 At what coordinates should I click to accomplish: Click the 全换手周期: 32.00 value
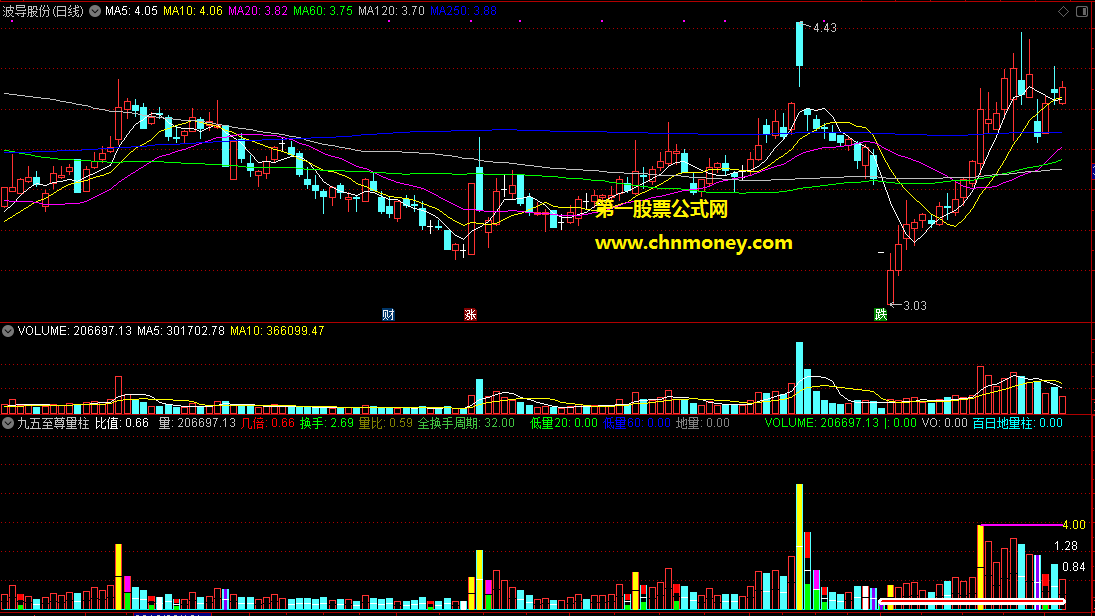466,423
